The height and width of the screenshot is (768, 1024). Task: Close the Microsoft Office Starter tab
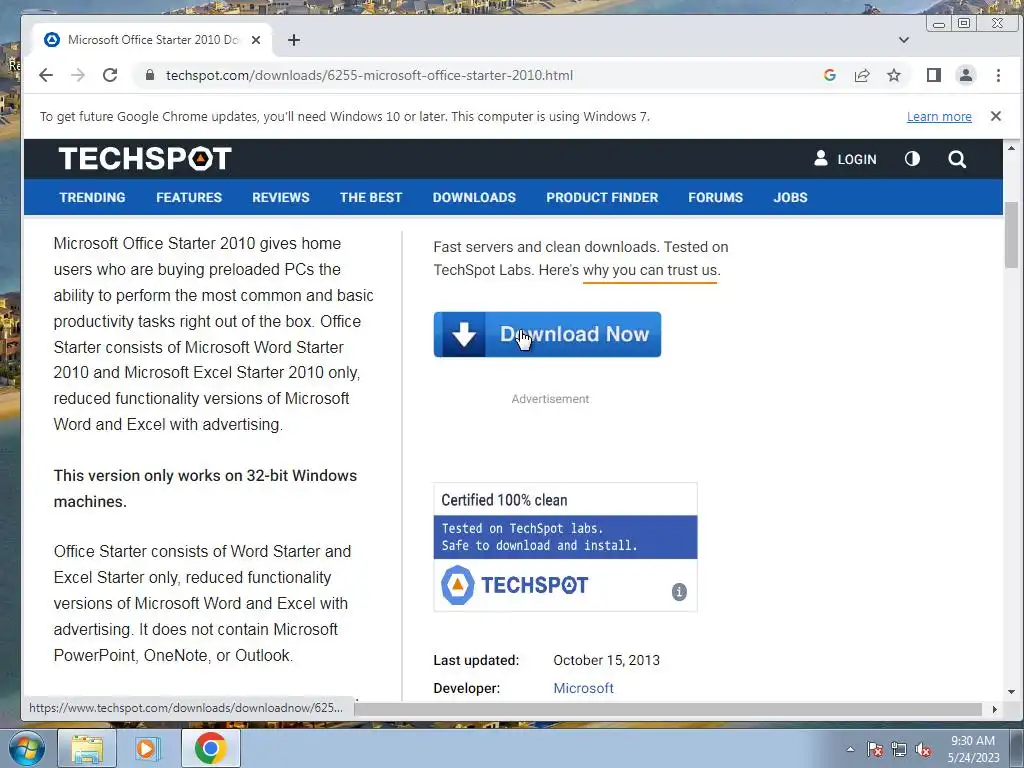(256, 40)
